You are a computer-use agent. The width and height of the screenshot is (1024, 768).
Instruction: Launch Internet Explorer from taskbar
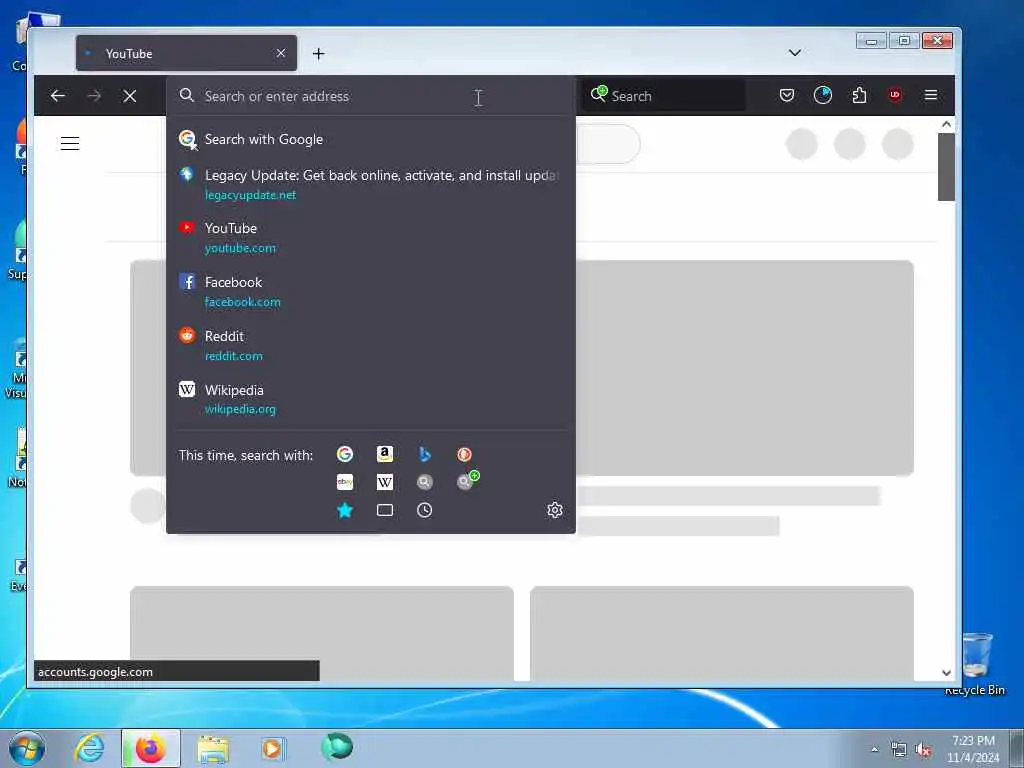pyautogui.click(x=89, y=748)
